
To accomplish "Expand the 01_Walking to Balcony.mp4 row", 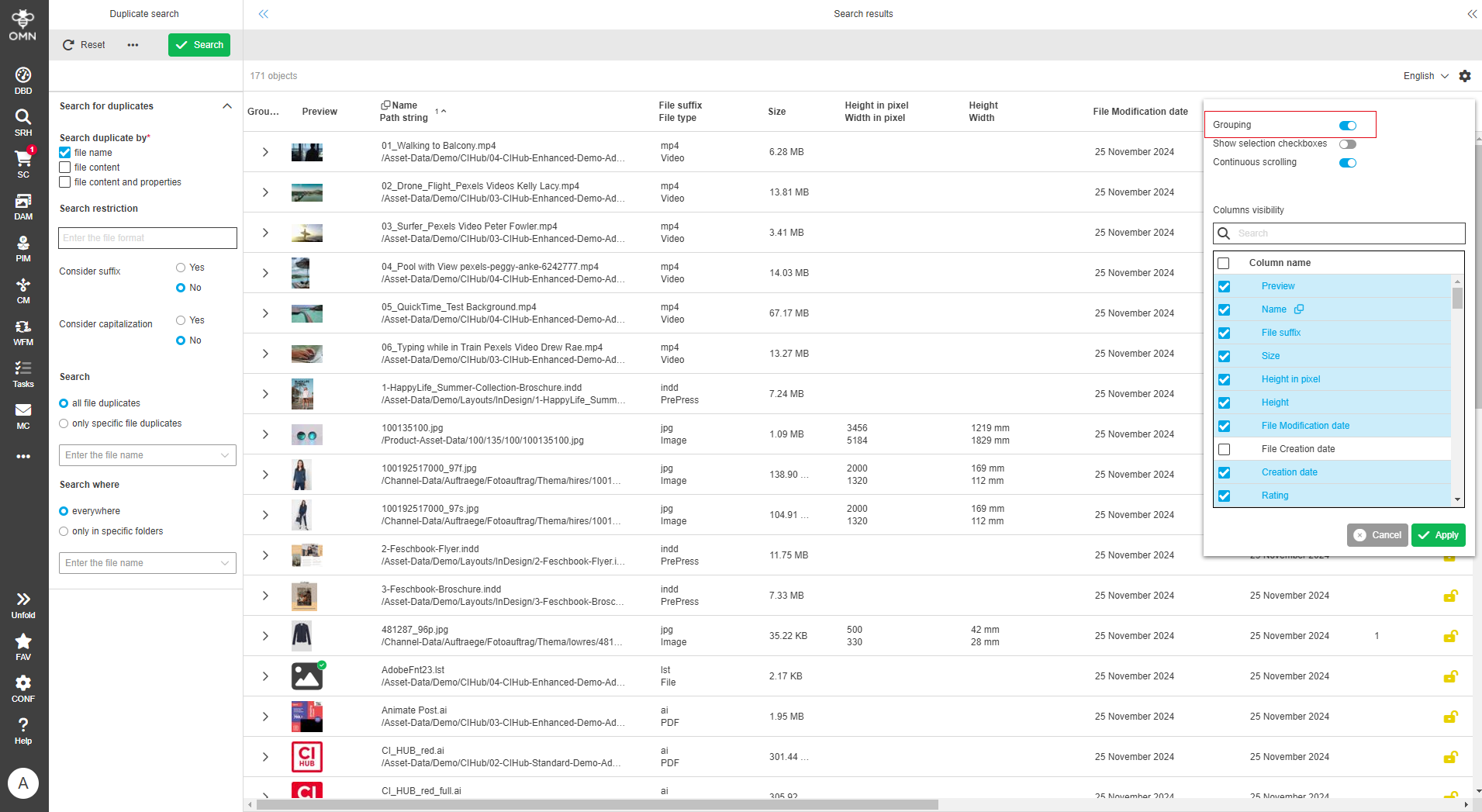I will click(x=264, y=152).
